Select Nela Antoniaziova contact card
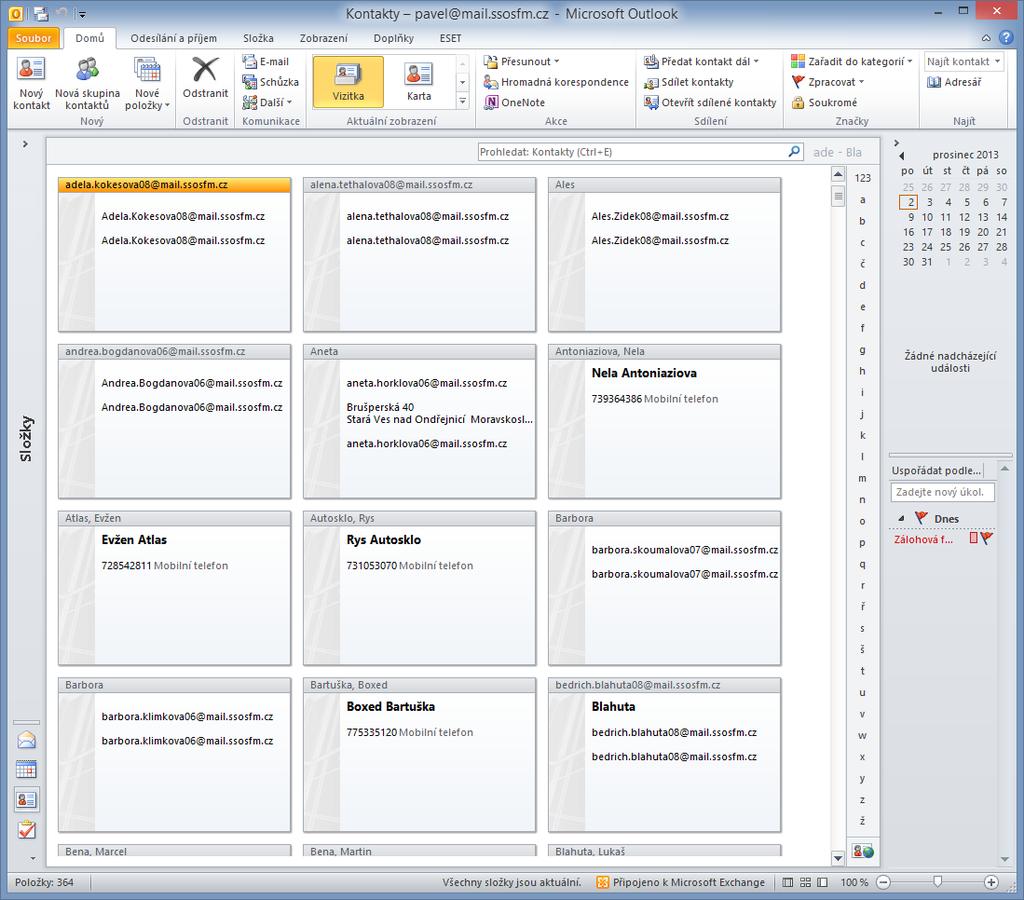This screenshot has width=1024, height=900. click(x=664, y=421)
